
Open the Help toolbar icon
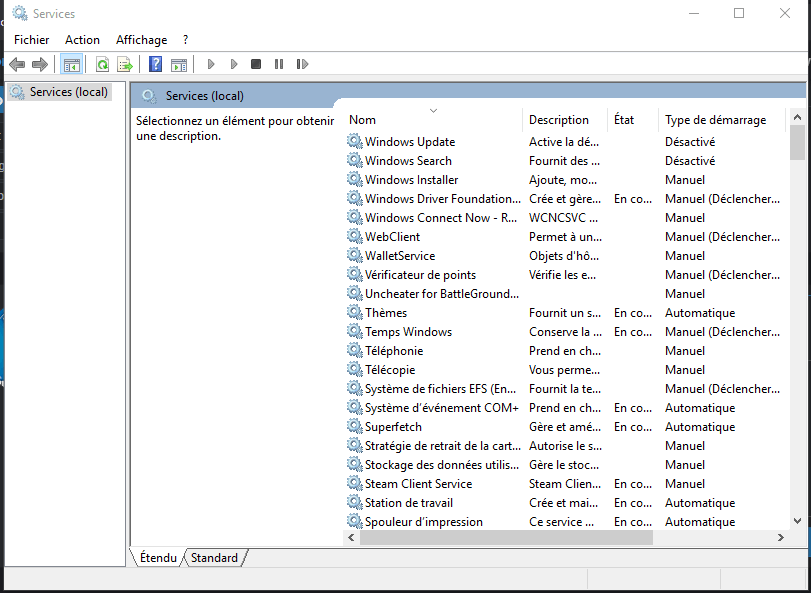155,64
